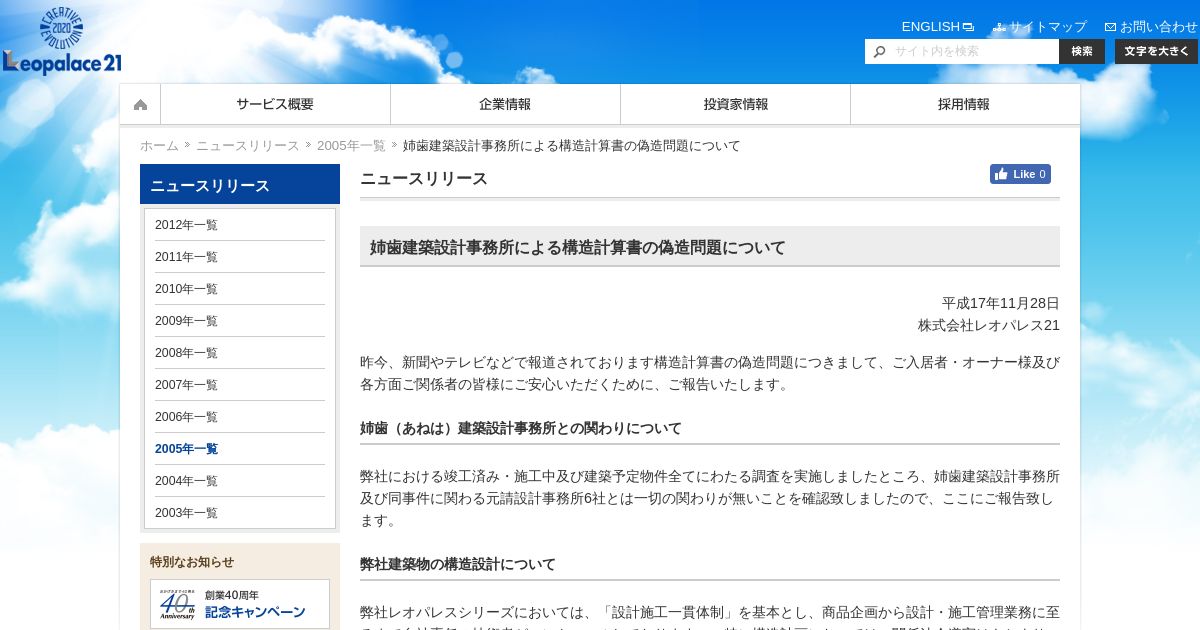Go to ホーム breadcrumb
The width and height of the screenshot is (1200, 630).
pos(159,146)
